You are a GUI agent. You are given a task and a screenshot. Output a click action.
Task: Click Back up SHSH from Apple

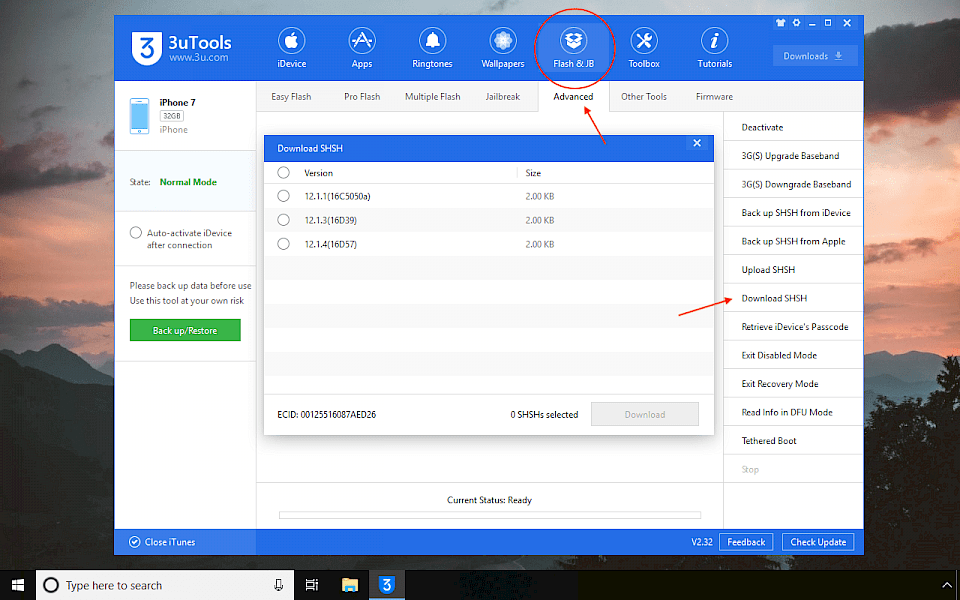[x=793, y=241]
